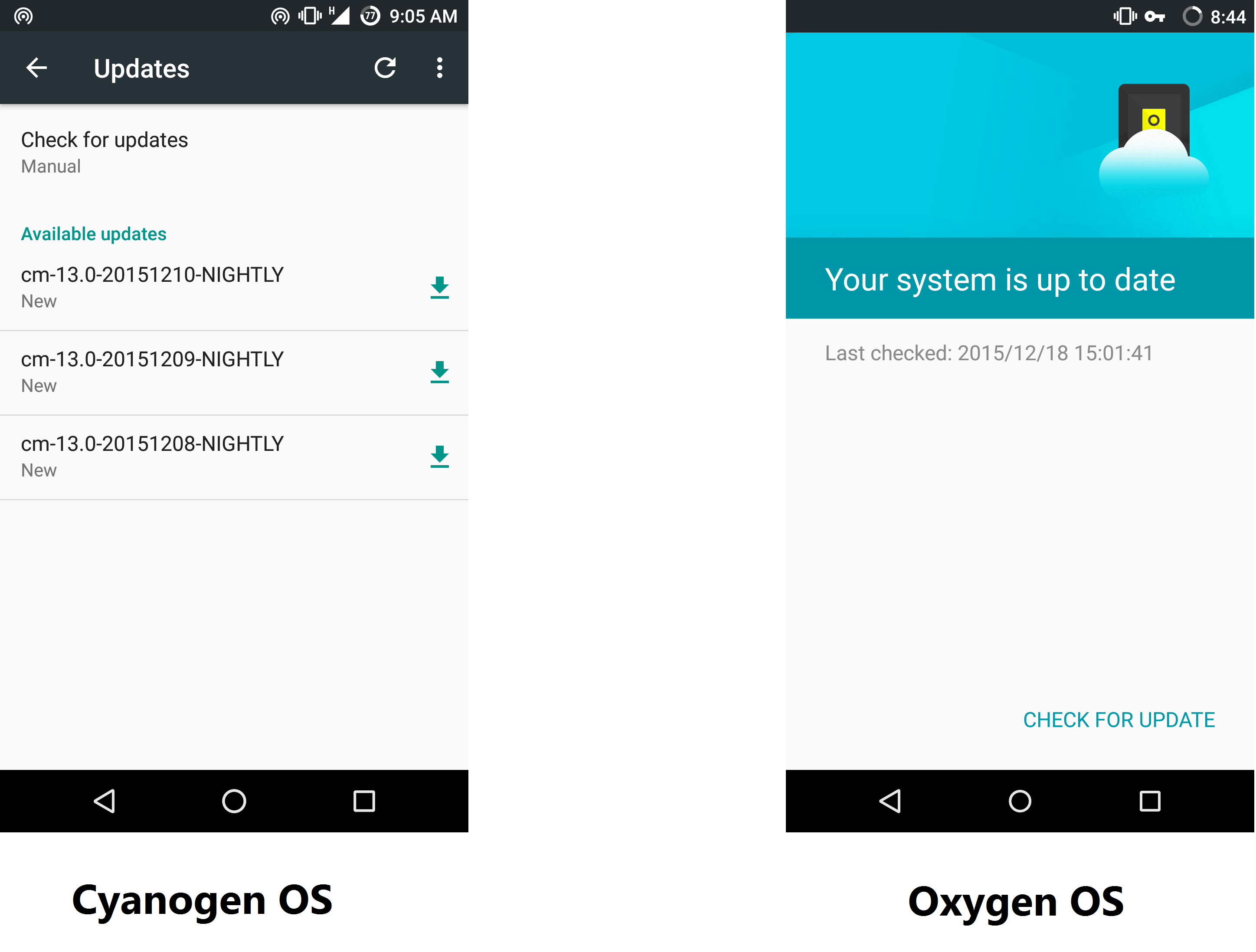This screenshot has height=952, width=1256.
Task: Click the download icon for cm-13.0-20151210-NIGHTLY
Action: 440,287
